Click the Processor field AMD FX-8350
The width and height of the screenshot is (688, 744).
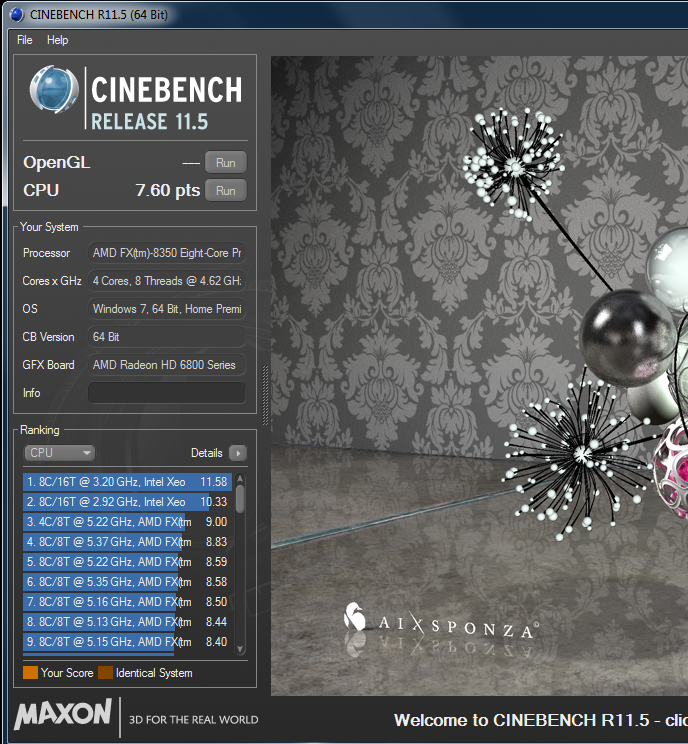point(167,253)
